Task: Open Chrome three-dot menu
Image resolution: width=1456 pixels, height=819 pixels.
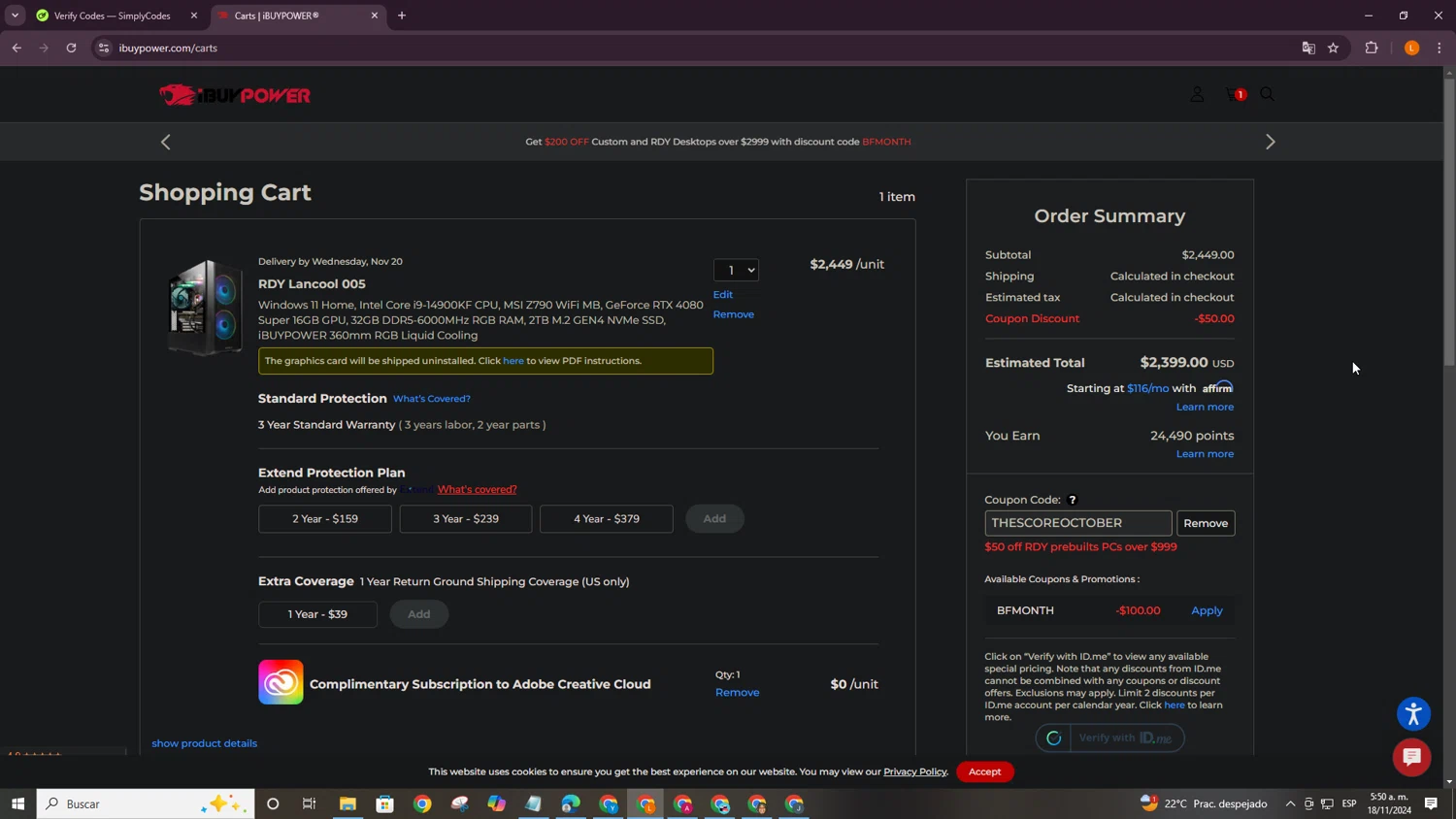Action: click(1439, 48)
